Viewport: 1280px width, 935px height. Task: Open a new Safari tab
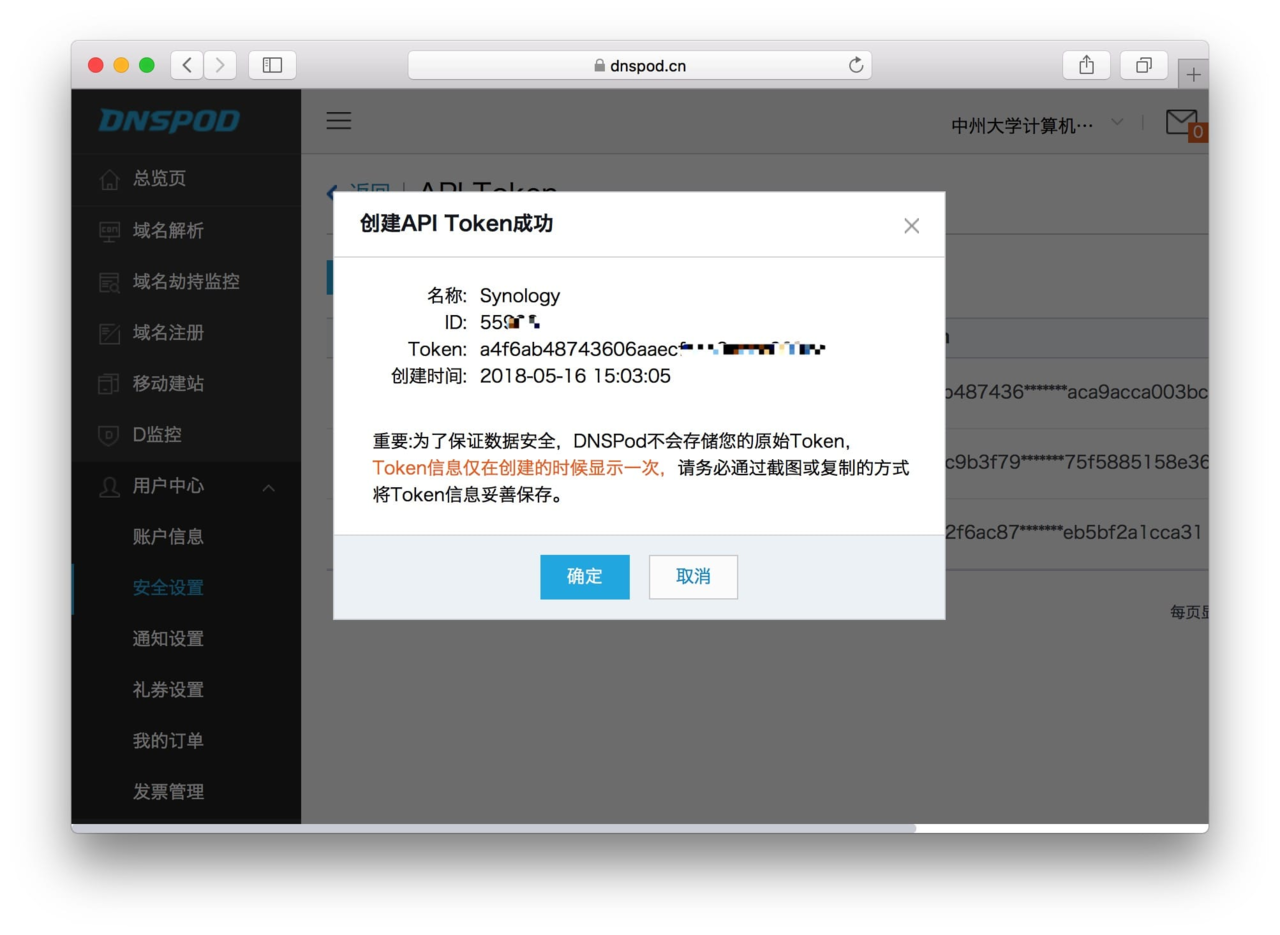coord(1193,74)
